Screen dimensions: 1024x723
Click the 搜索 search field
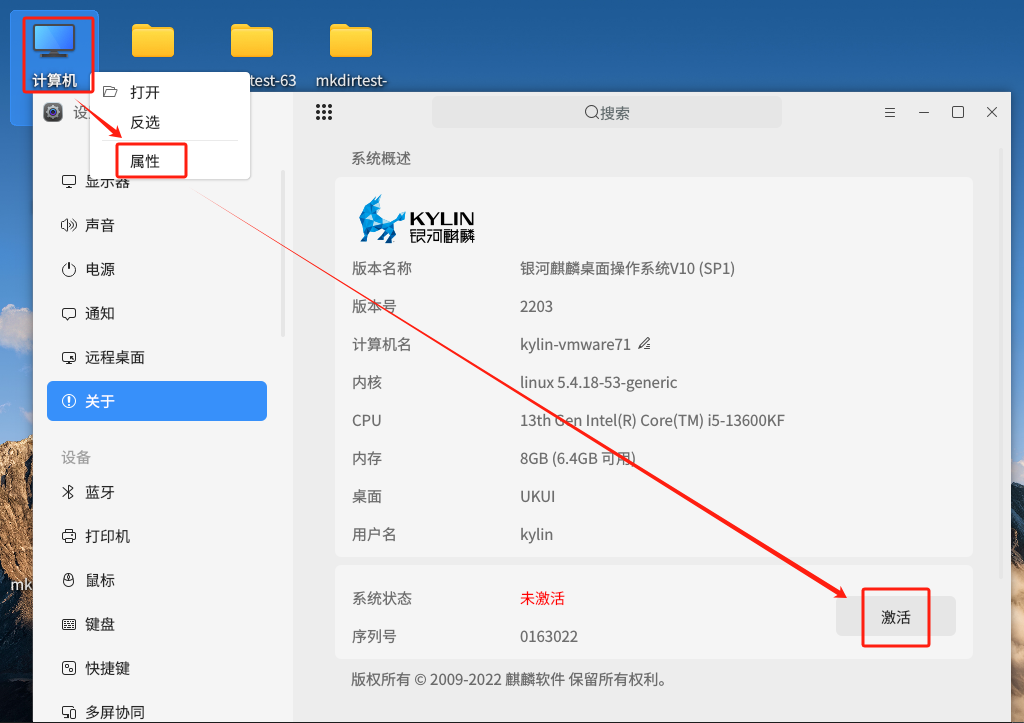[x=606, y=113]
